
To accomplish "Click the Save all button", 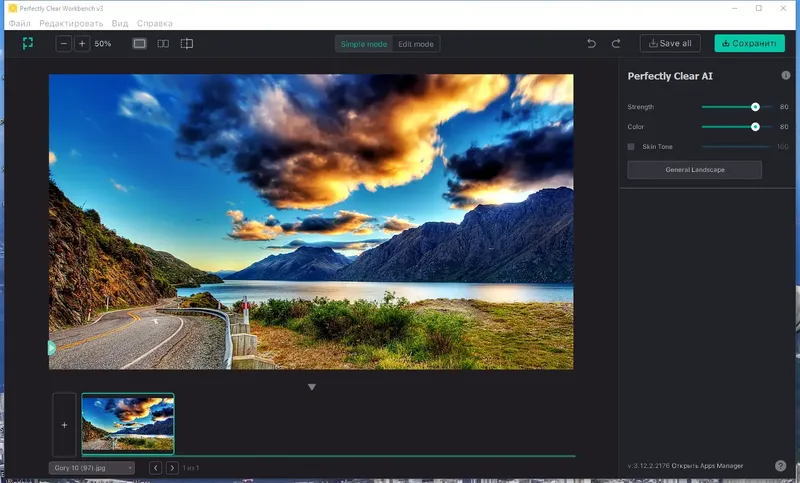I will point(670,44).
